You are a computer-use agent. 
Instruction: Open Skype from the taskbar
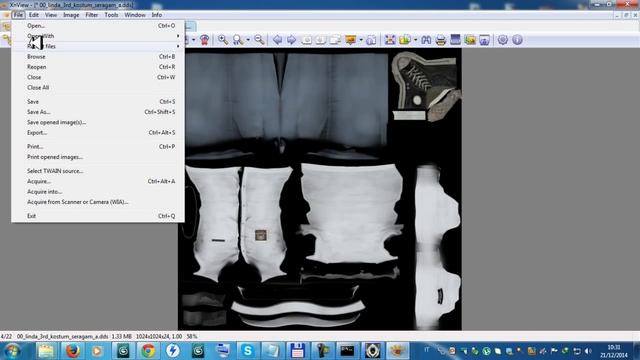coord(247,351)
